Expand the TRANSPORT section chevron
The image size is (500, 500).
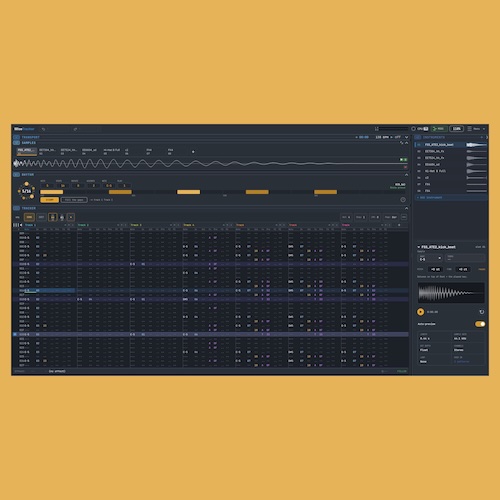[406, 137]
